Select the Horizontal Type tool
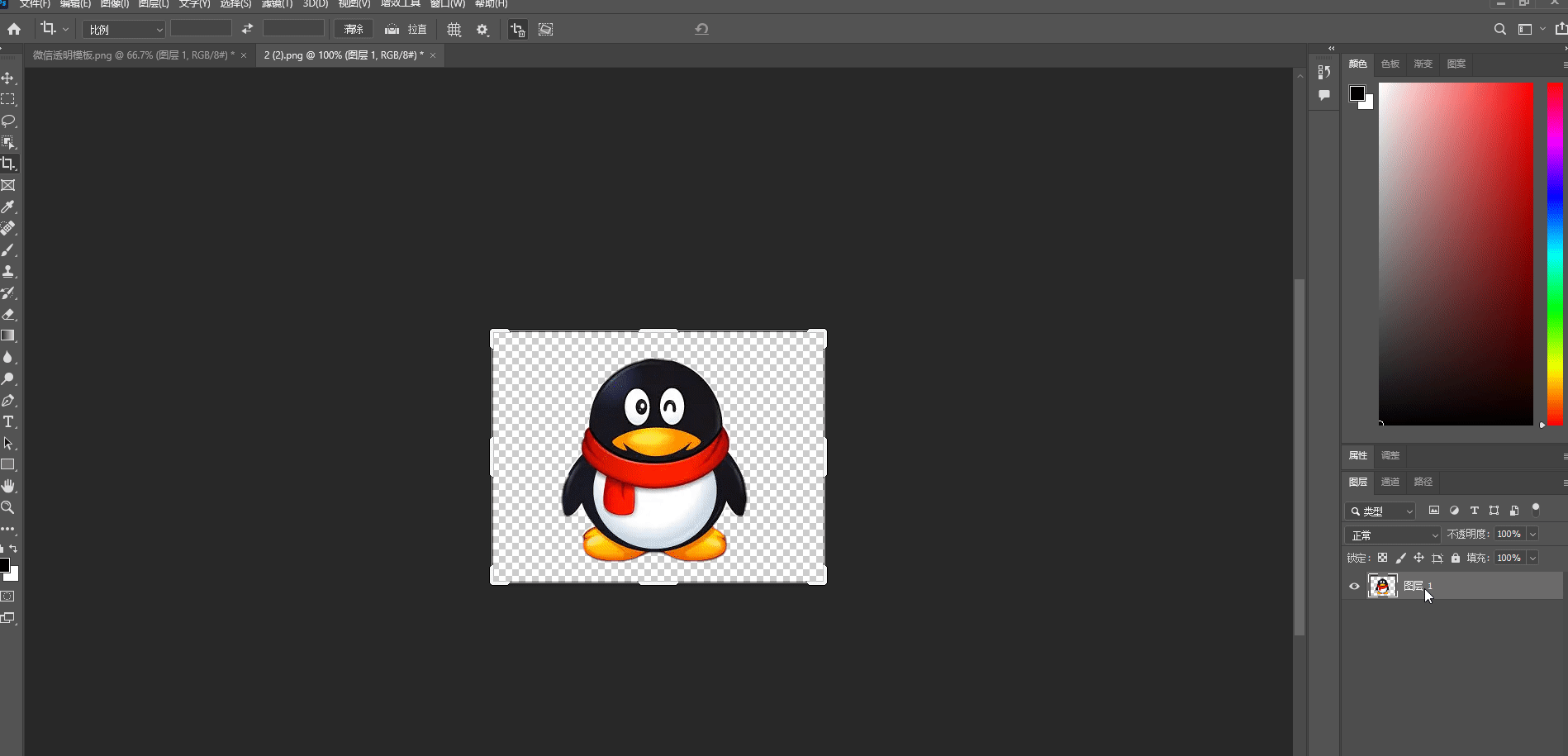This screenshot has width=1568, height=756. 8,422
